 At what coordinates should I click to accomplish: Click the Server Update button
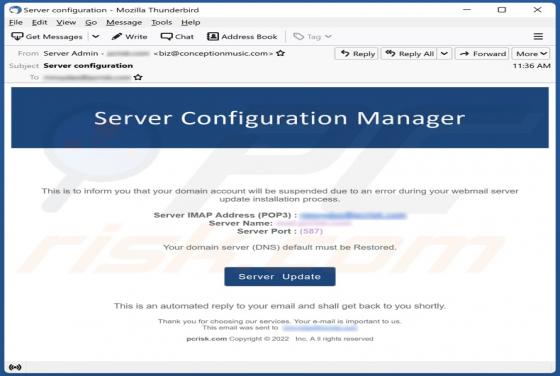280,276
